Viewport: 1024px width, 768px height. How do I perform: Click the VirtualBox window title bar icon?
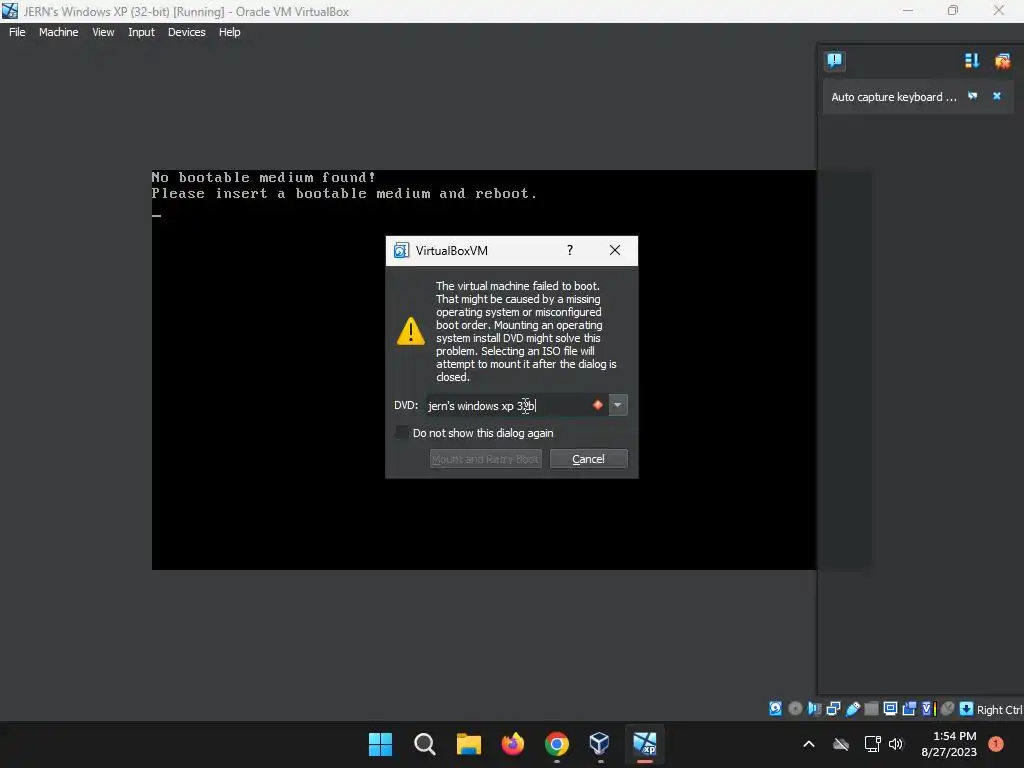tap(10, 11)
